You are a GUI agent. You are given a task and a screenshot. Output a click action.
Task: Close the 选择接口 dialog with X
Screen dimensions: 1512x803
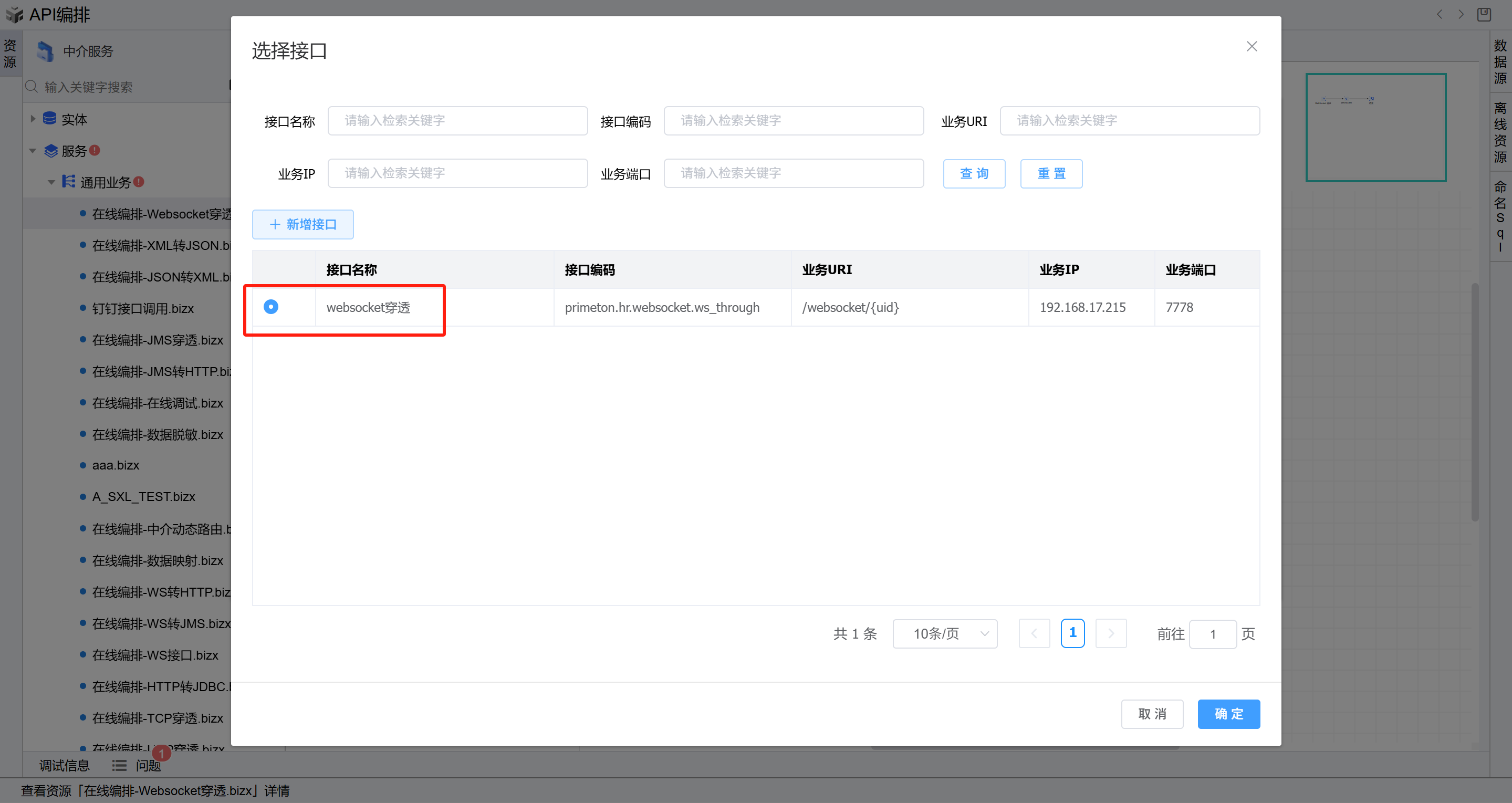pyautogui.click(x=1252, y=46)
